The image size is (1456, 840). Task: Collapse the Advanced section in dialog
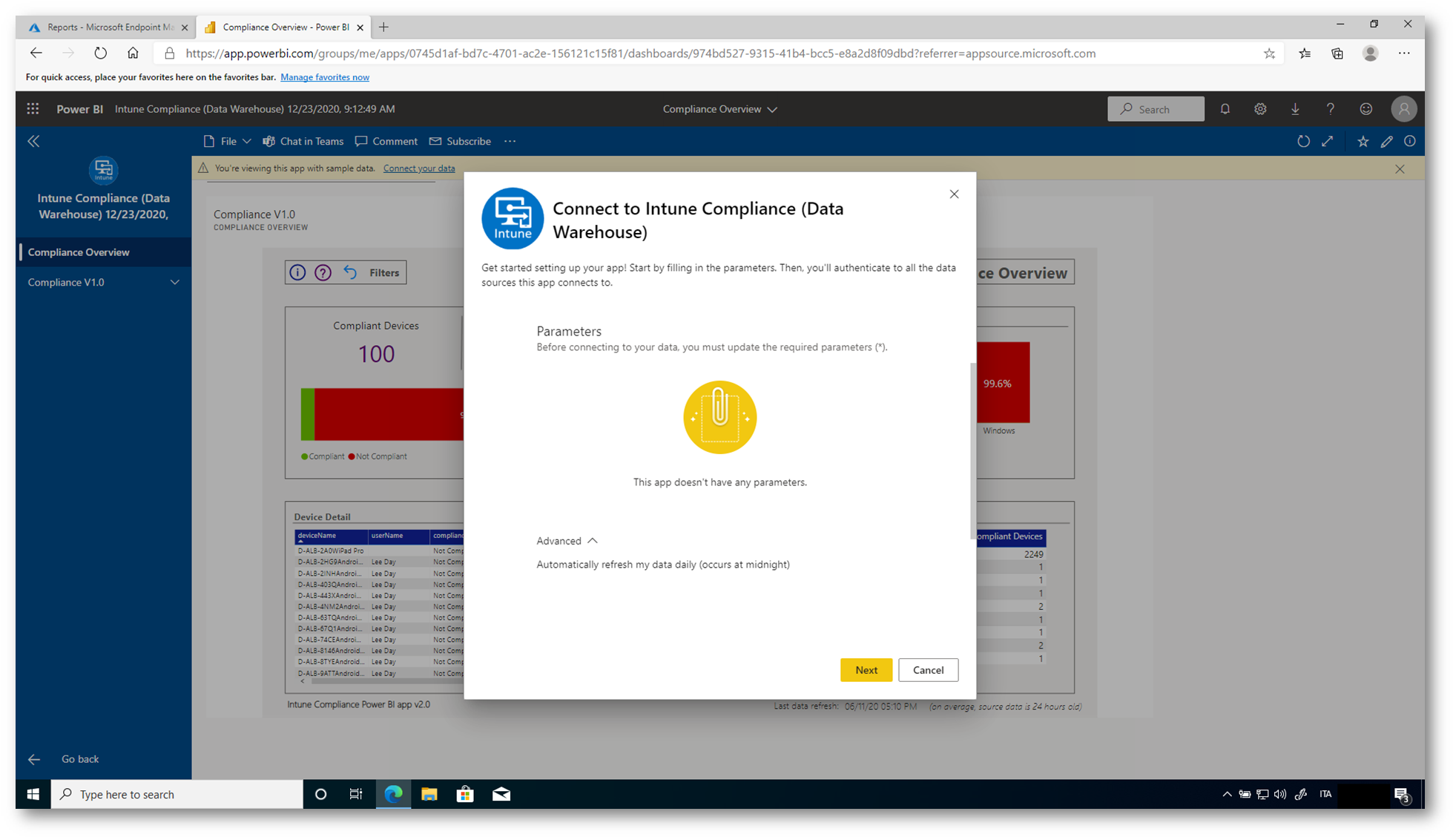point(567,541)
